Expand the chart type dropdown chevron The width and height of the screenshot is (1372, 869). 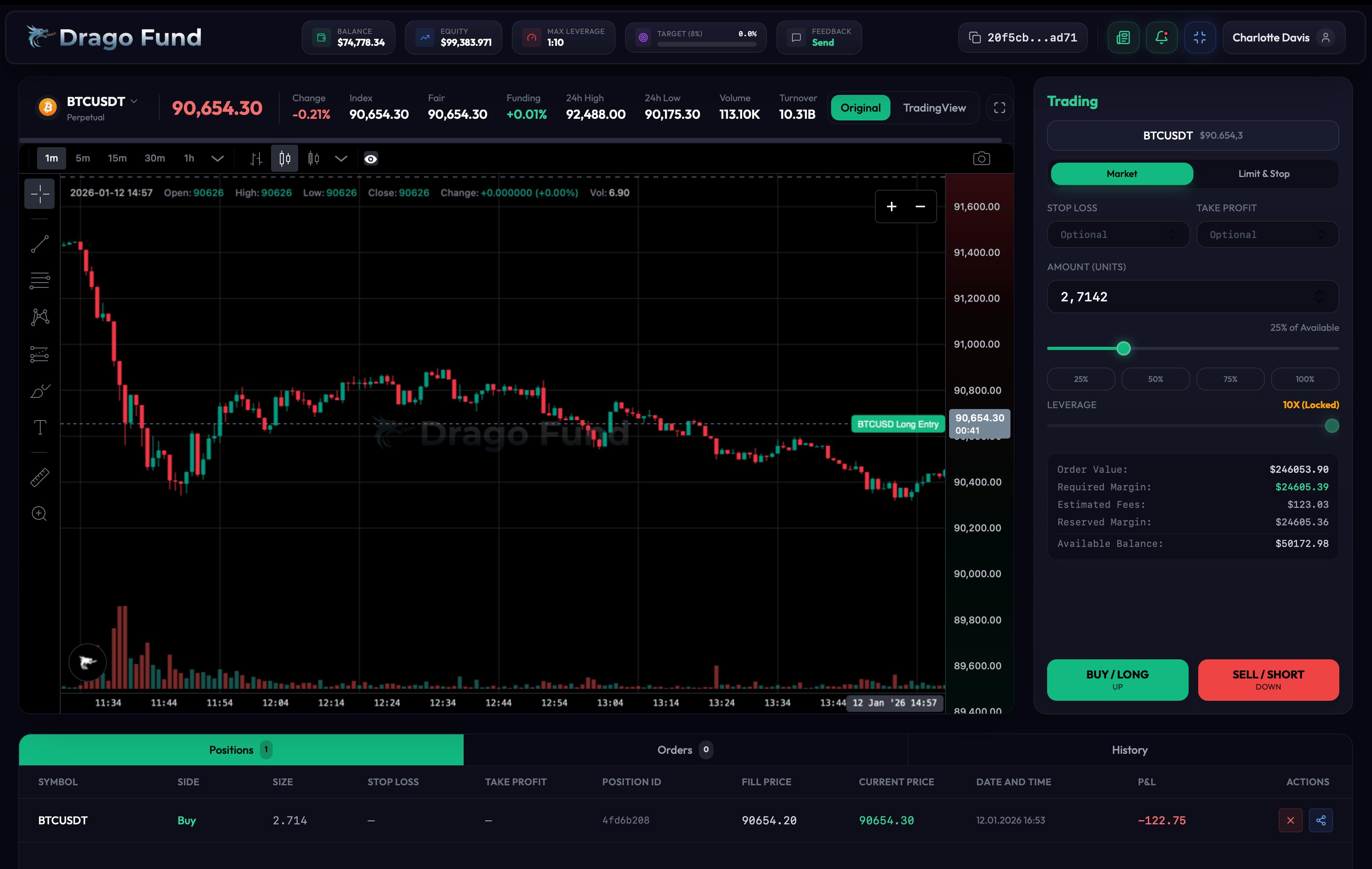341,158
